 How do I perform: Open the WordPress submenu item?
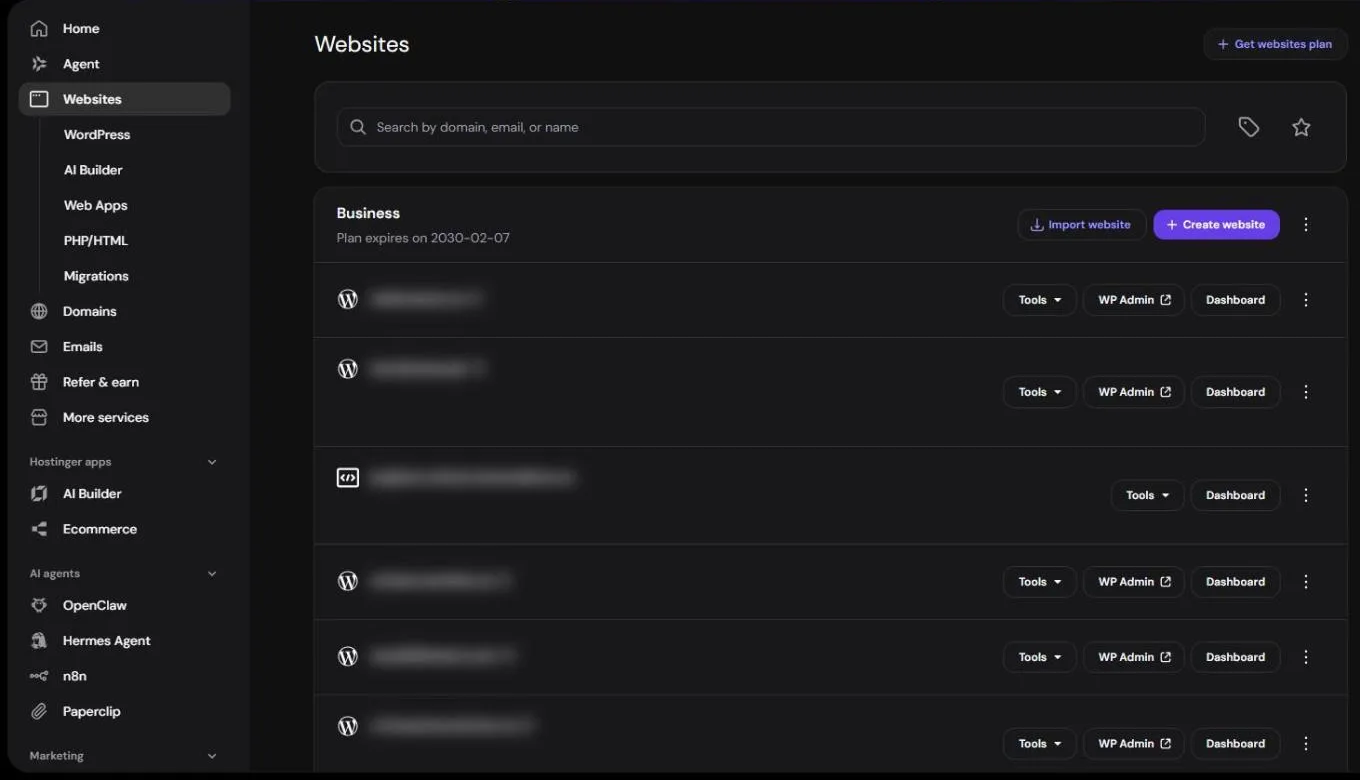coord(97,135)
